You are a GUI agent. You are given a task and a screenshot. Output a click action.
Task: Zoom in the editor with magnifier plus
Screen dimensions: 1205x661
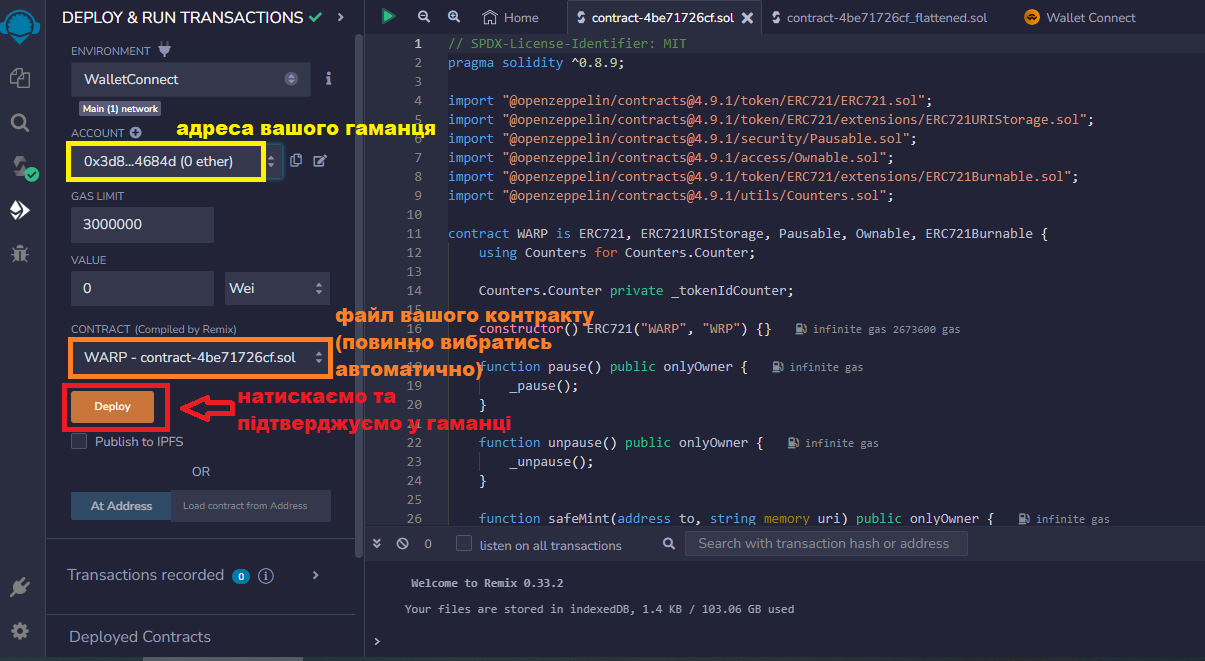point(454,17)
